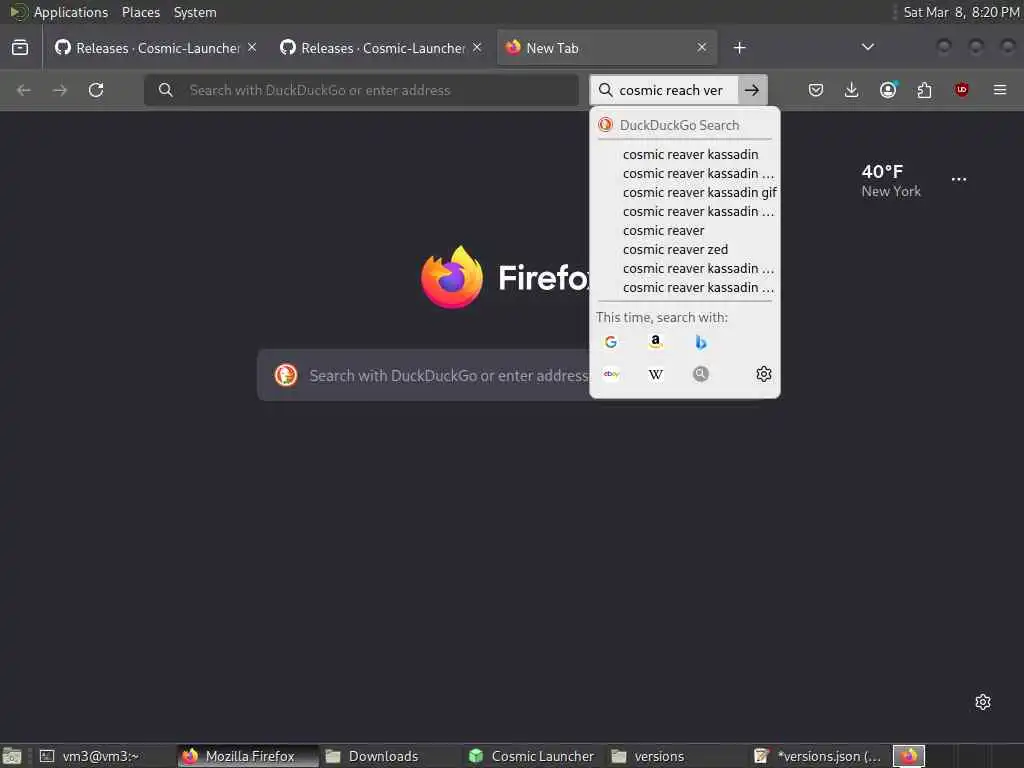Screen dimensions: 1024x768
Task: Open the System menu
Action: 195,12
